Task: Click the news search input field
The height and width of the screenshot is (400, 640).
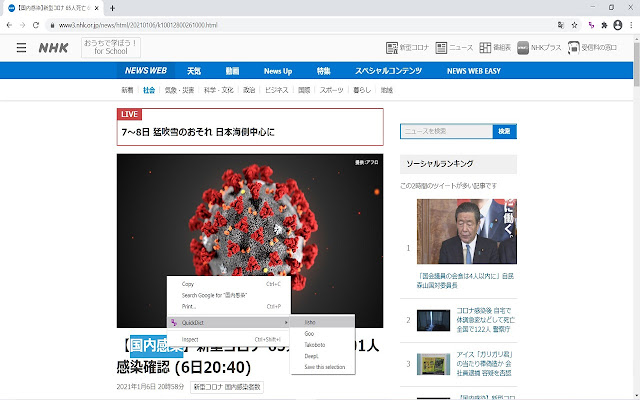Action: pos(447,131)
